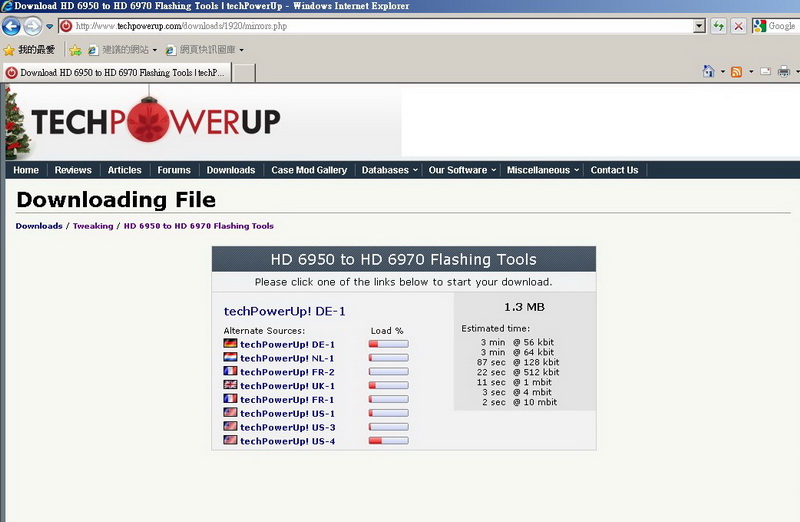
Task: Click the Print icon
Action: 784,71
